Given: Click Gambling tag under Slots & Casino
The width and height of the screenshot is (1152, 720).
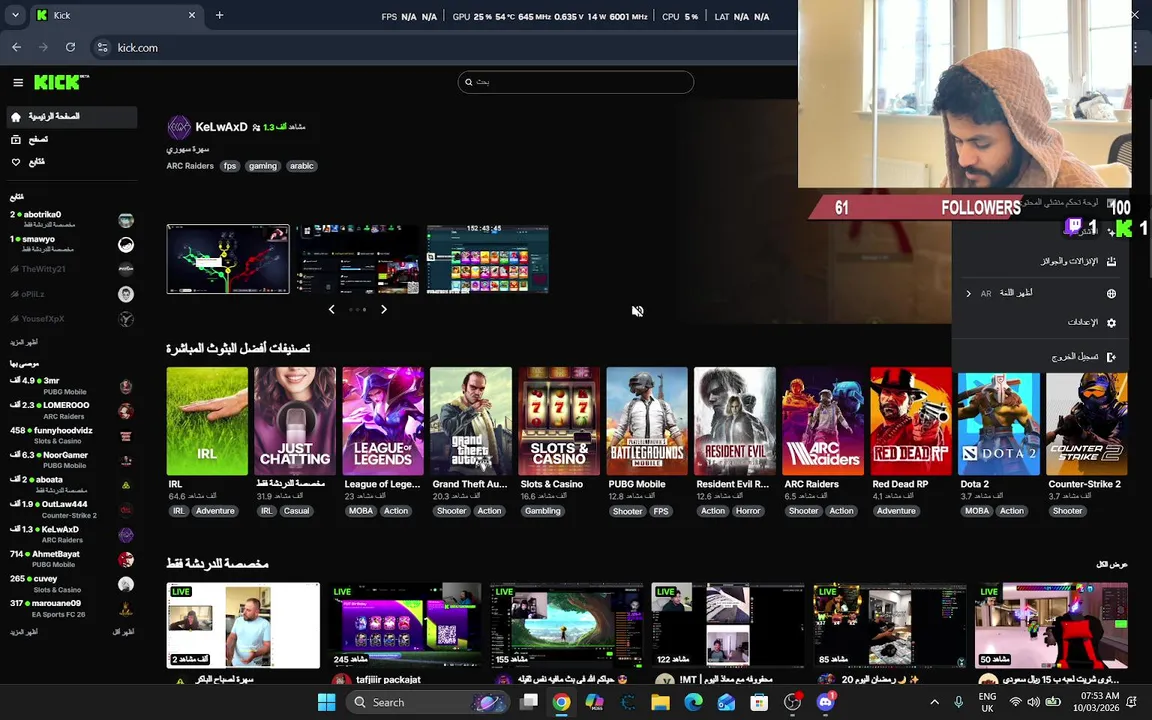Looking at the screenshot, I should click(542, 511).
